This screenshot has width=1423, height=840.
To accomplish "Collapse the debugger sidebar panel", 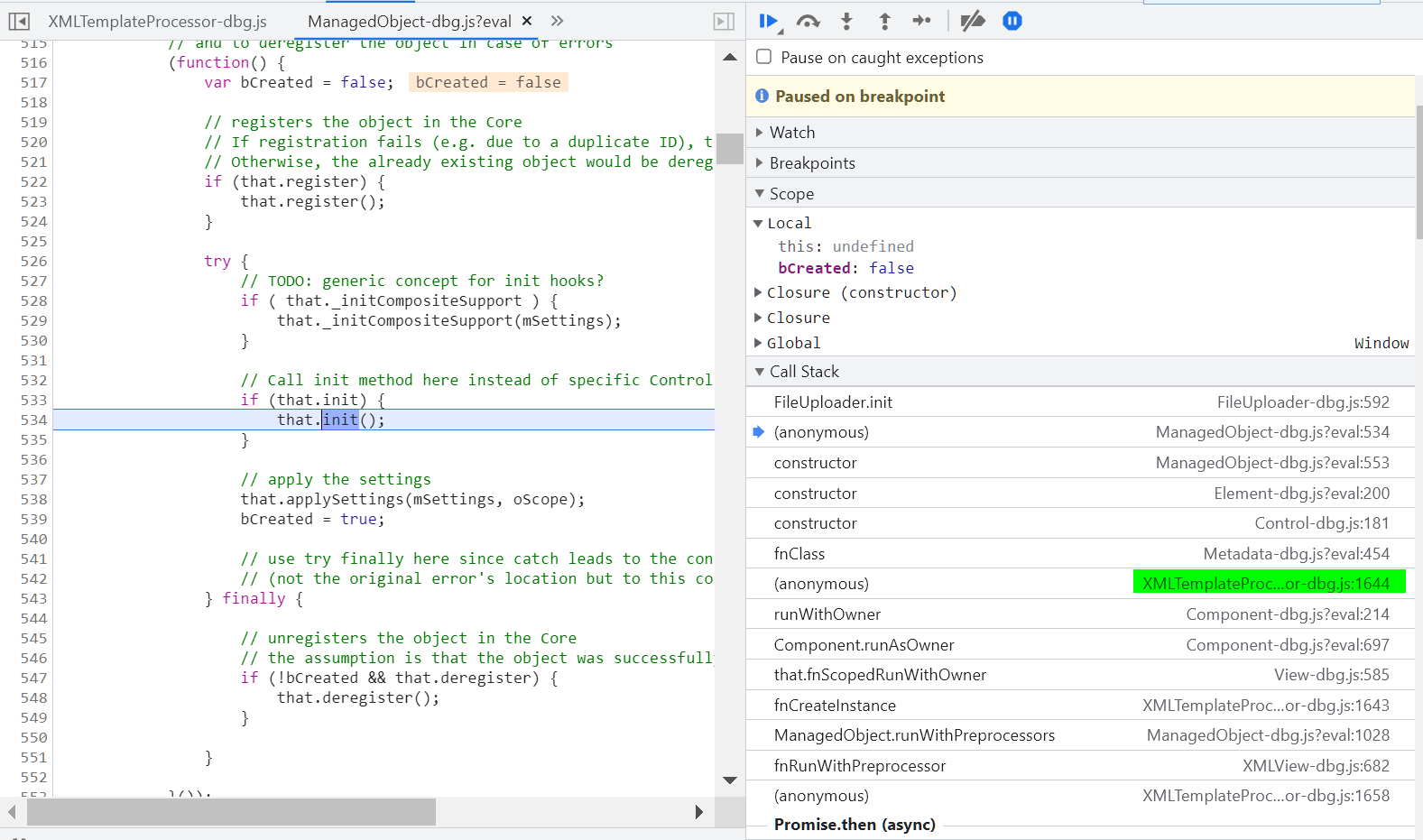I will point(724,21).
